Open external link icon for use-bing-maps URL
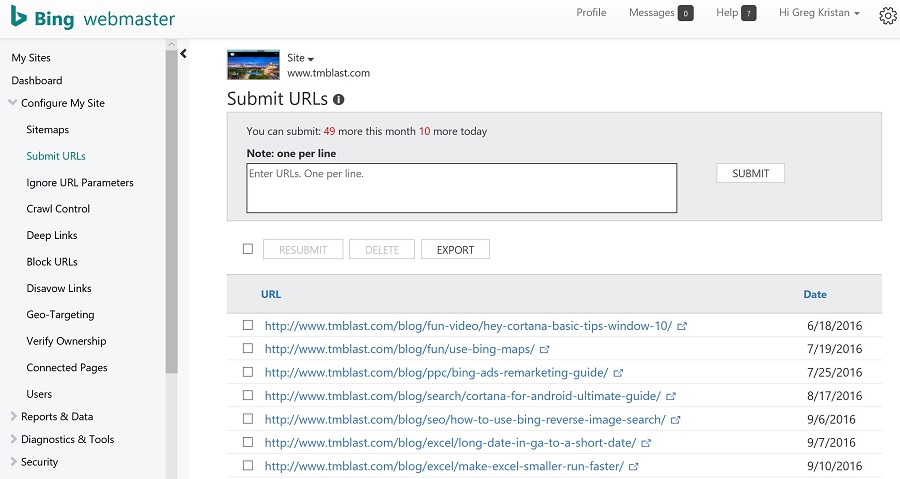This screenshot has width=900, height=479. coord(544,349)
